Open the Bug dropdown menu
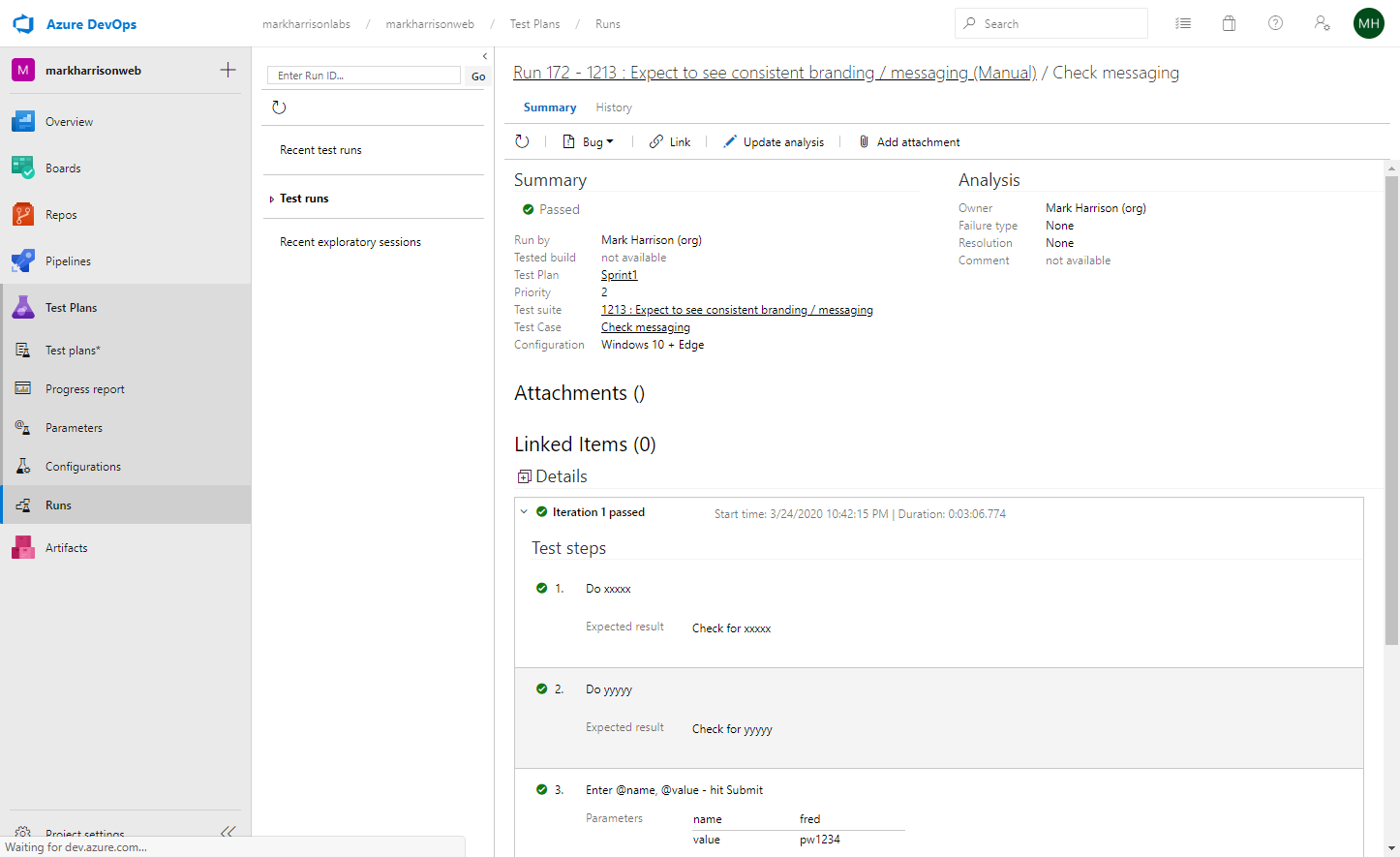Image resolution: width=1400 pixels, height=857 pixels. coord(589,142)
